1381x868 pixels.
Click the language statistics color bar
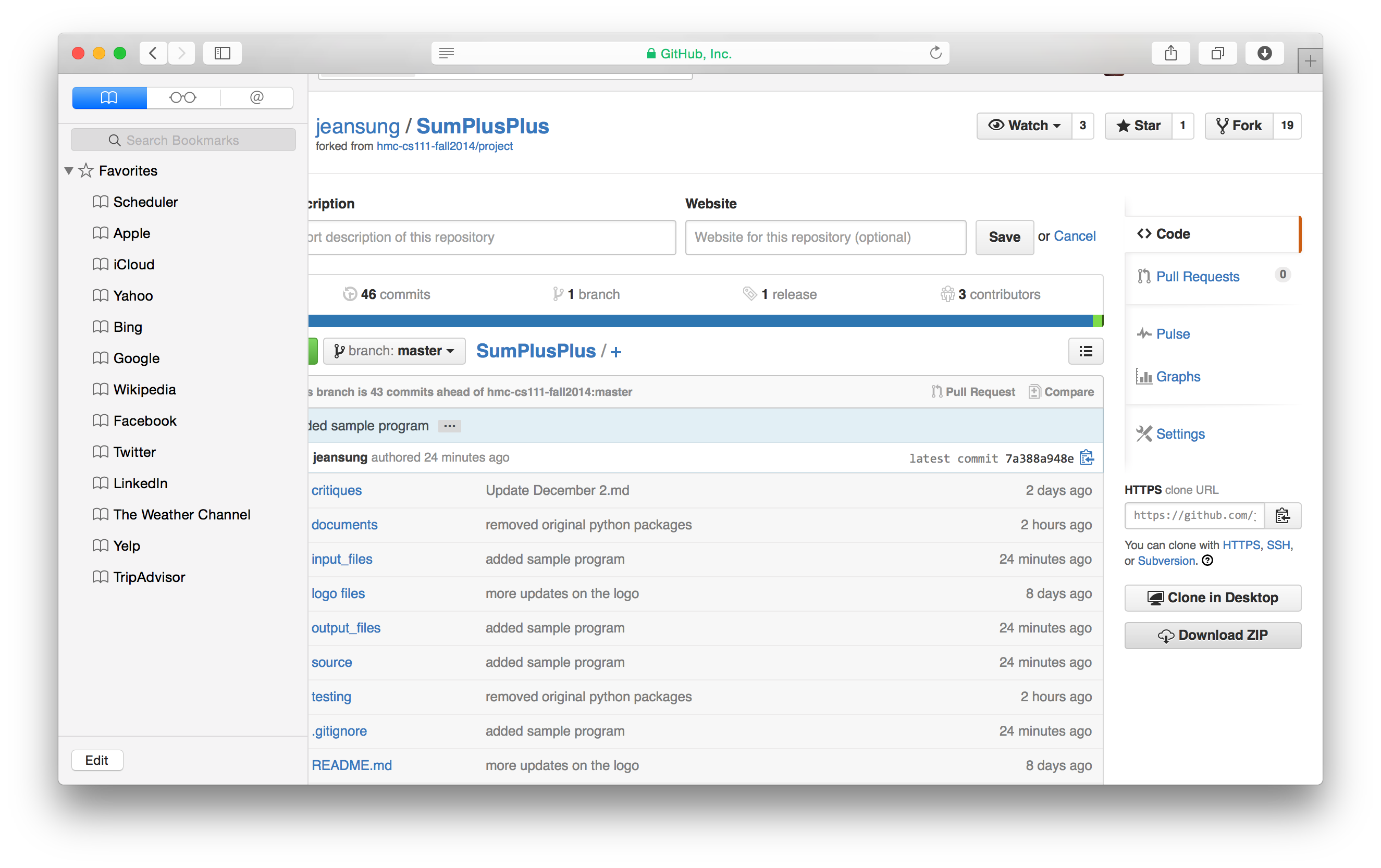[706, 320]
